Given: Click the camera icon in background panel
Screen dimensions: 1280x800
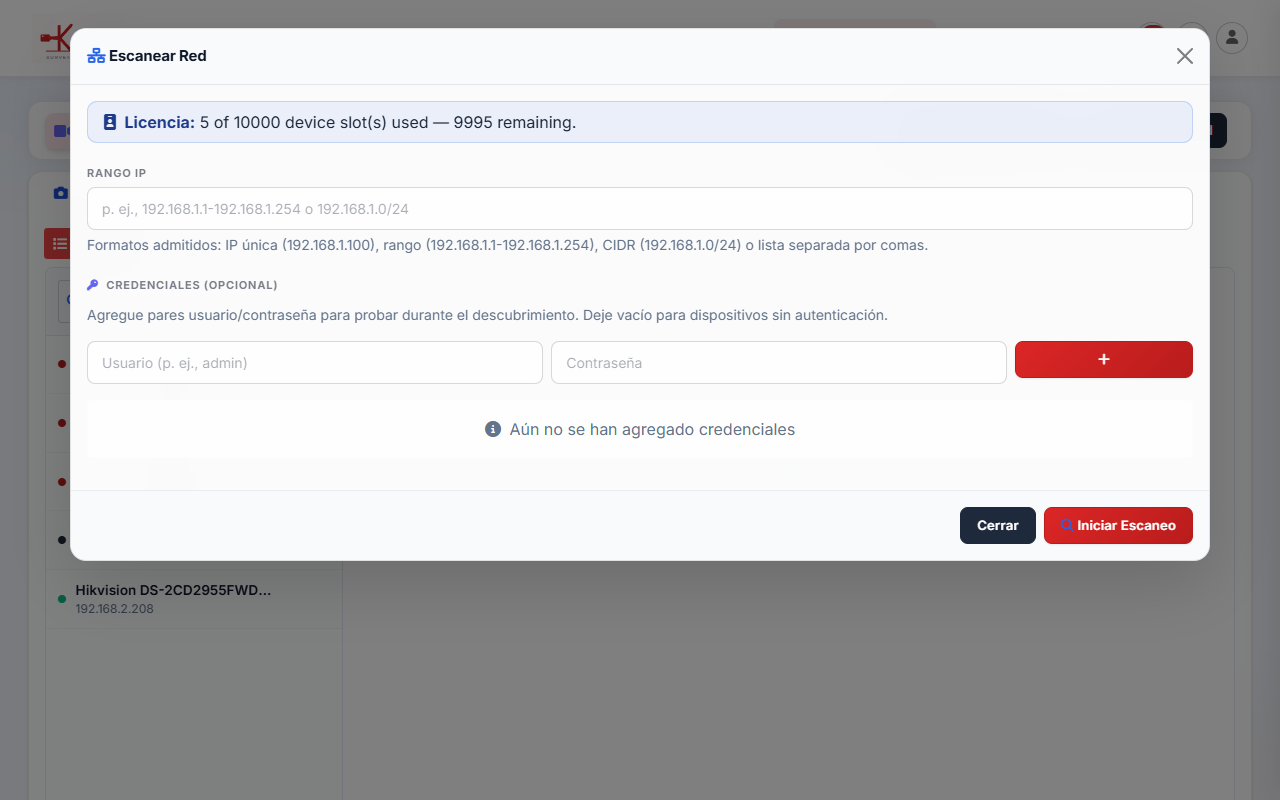Looking at the screenshot, I should (x=60, y=192).
